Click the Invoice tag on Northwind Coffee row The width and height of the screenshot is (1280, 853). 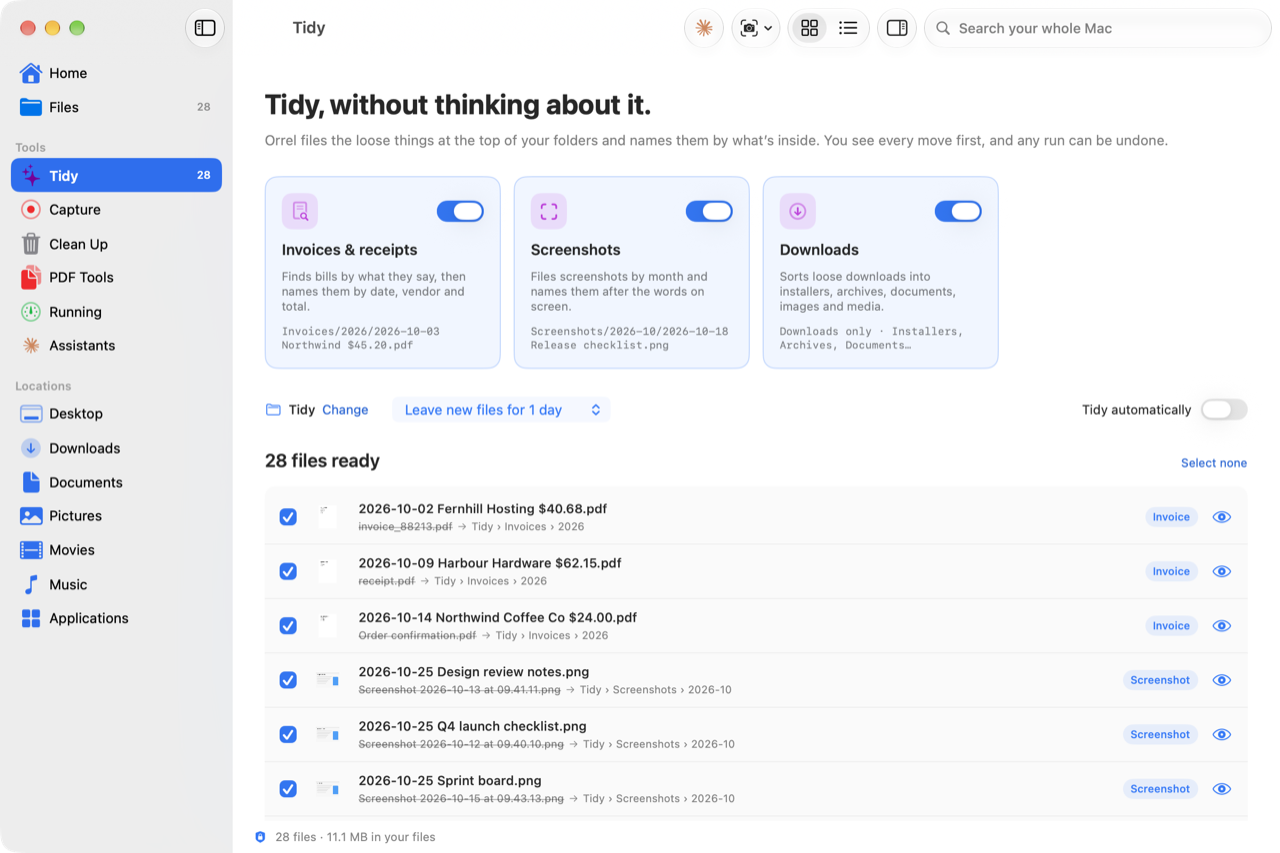coord(1171,626)
